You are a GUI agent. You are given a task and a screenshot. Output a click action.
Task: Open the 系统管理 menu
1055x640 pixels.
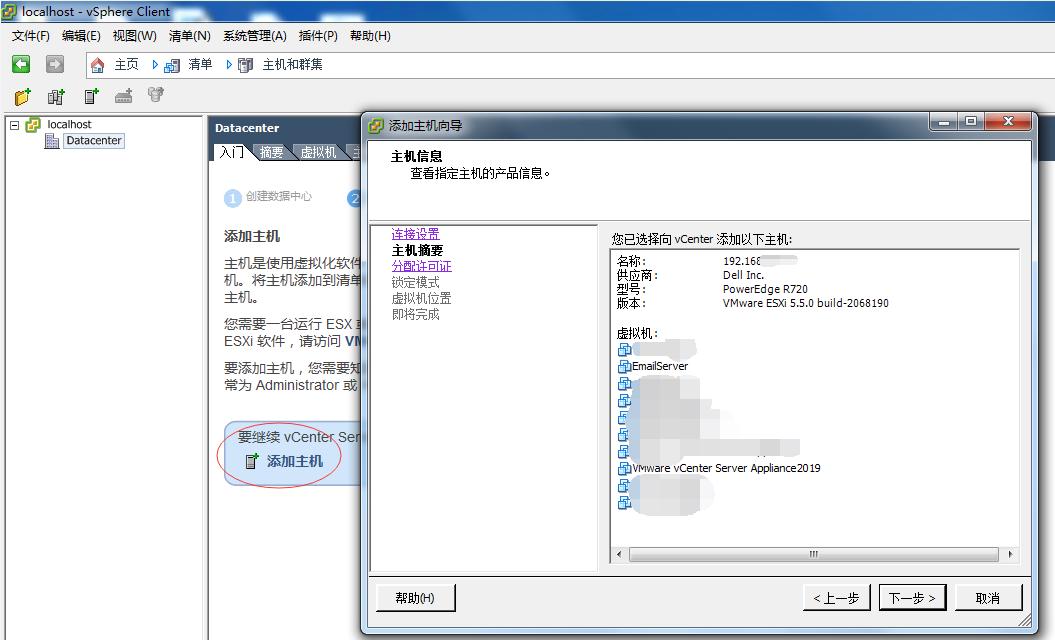point(253,35)
